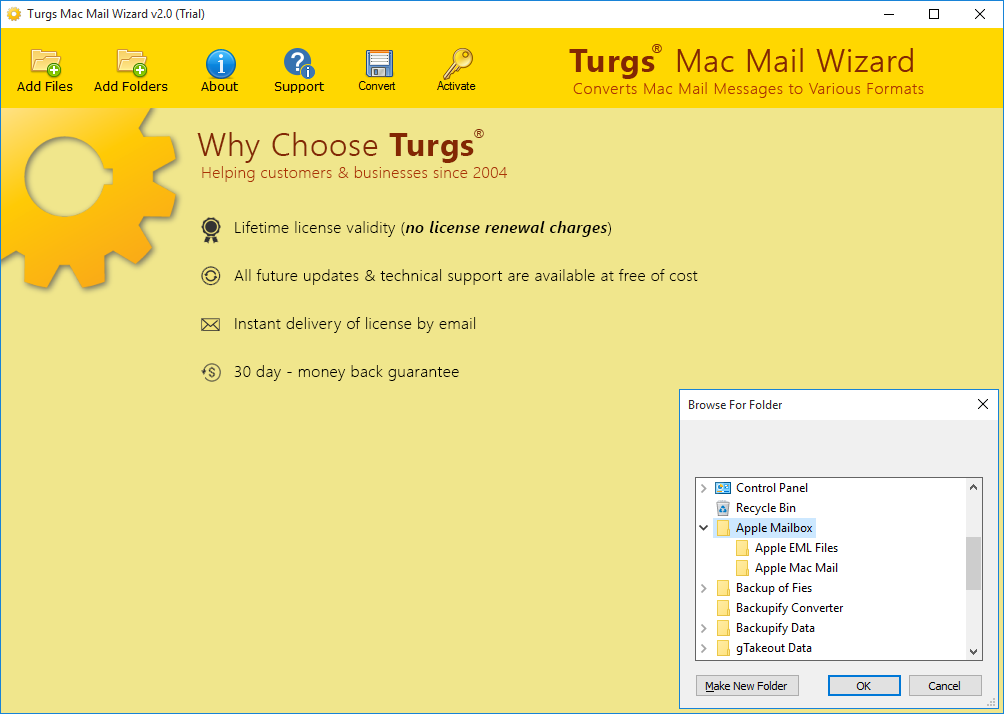Select the Apple EML Files entry

coord(796,548)
